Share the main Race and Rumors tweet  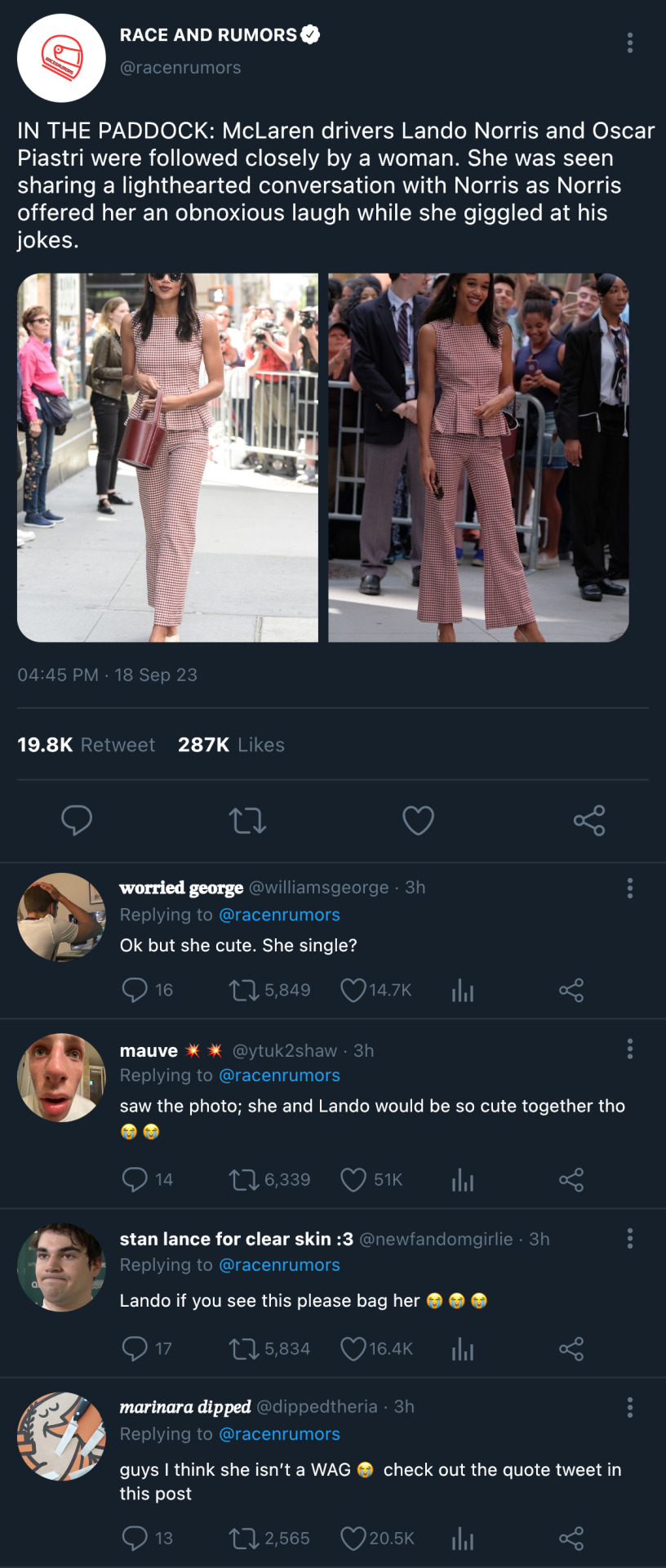coord(588,820)
